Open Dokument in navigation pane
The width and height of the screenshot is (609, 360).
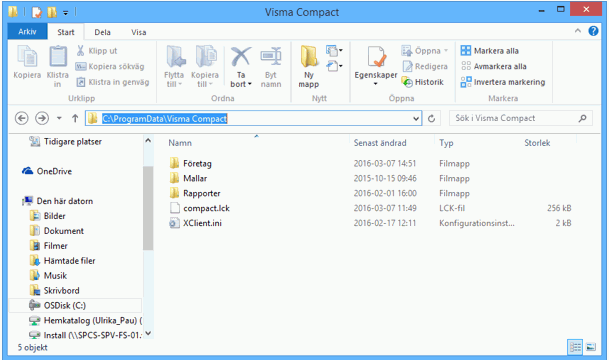tap(64, 231)
